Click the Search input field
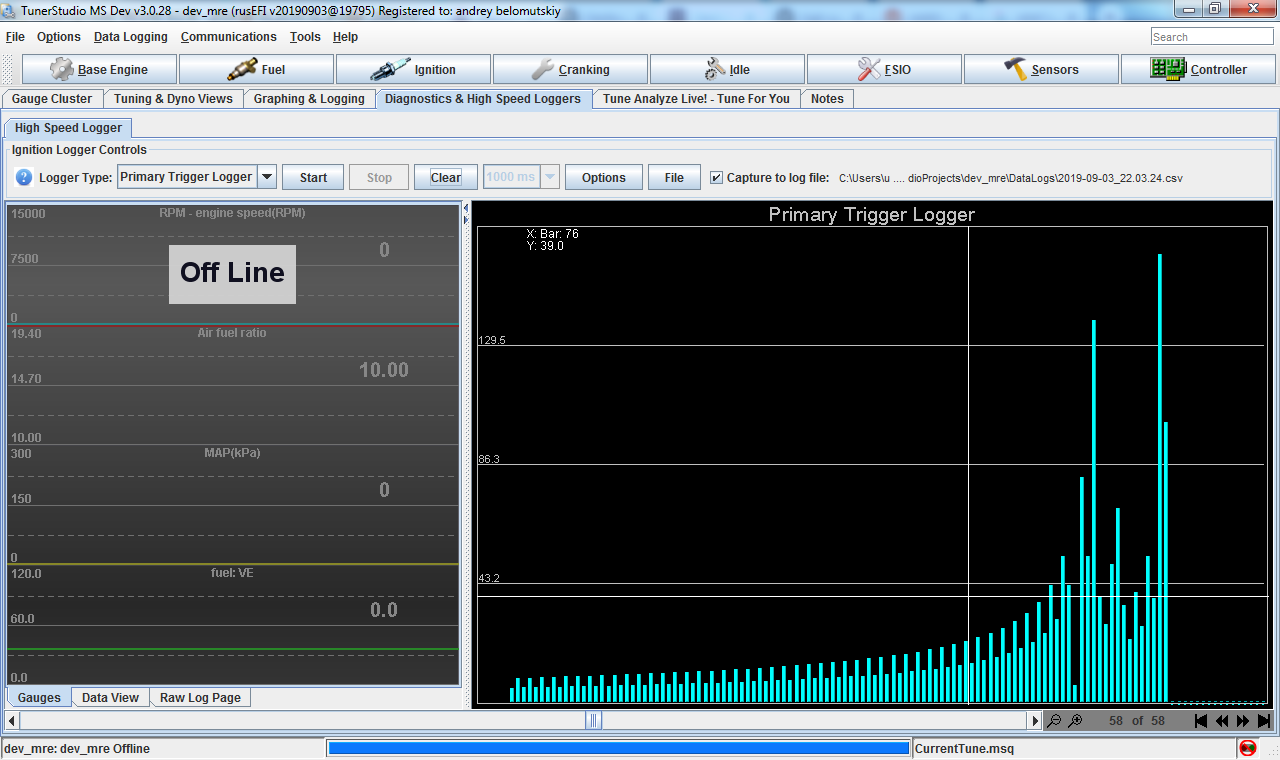This screenshot has height=760, width=1280. [1212, 37]
